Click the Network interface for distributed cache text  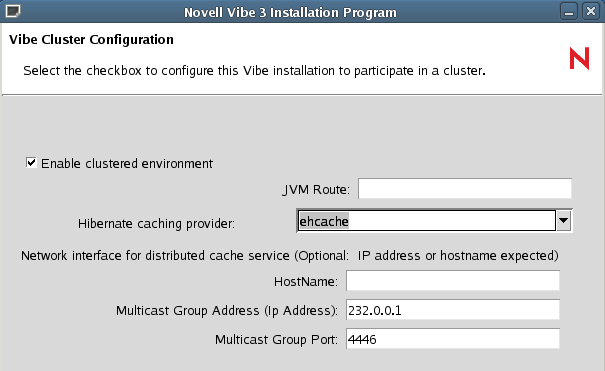click(x=290, y=256)
